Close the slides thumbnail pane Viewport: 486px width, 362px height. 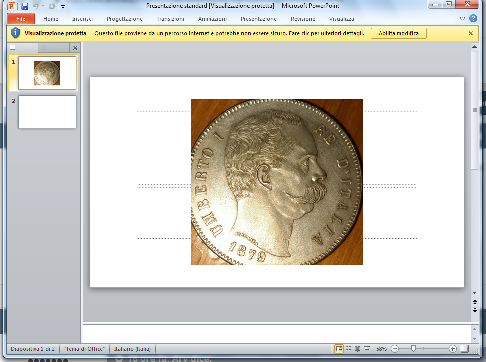point(75,48)
